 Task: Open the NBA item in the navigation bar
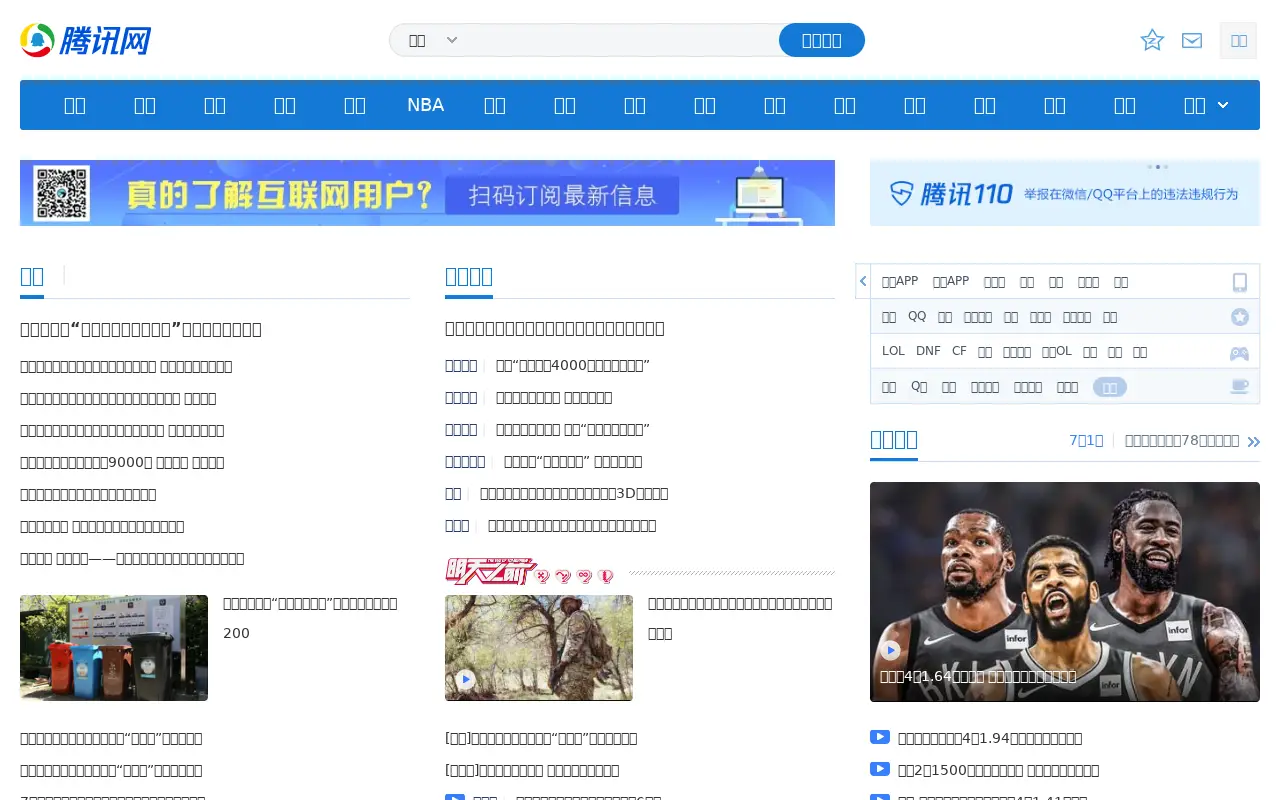(x=425, y=105)
